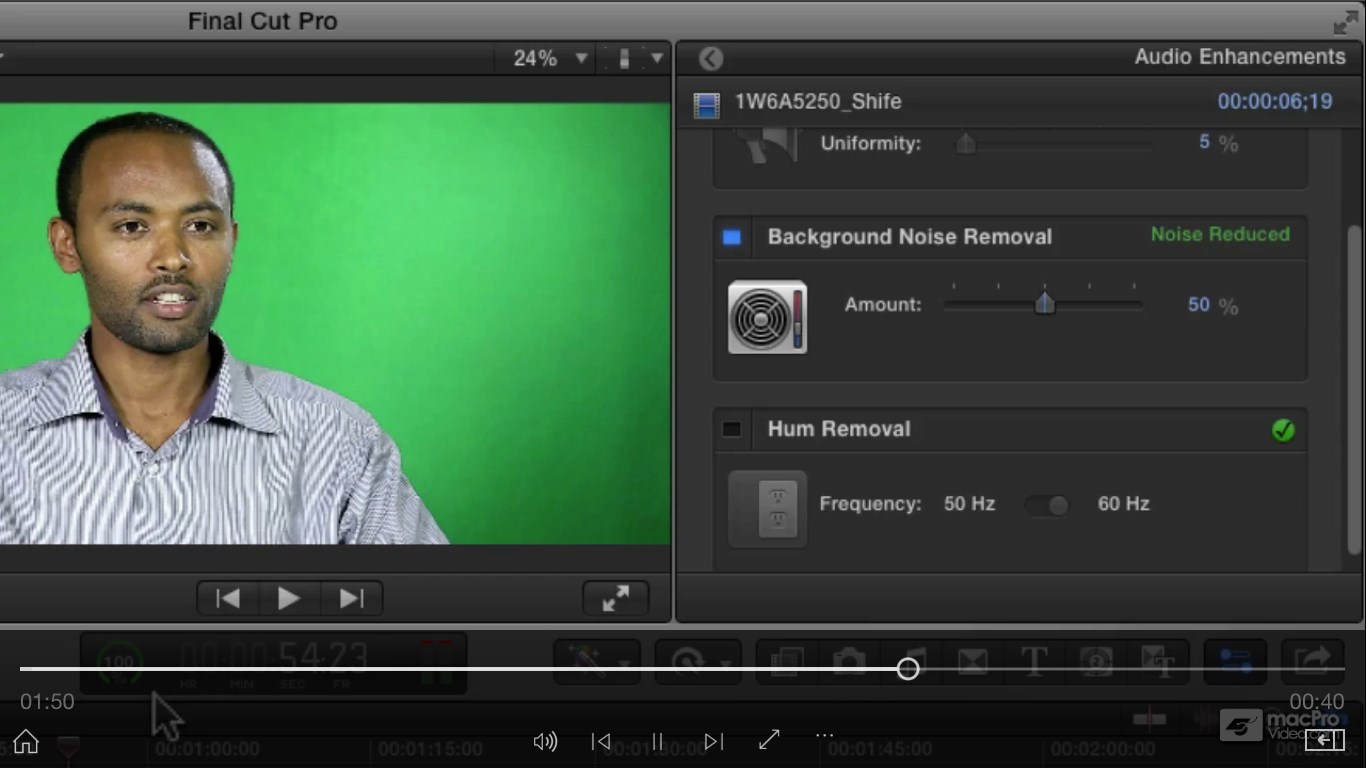Click the Uniformity value field showing 5

(1205, 143)
